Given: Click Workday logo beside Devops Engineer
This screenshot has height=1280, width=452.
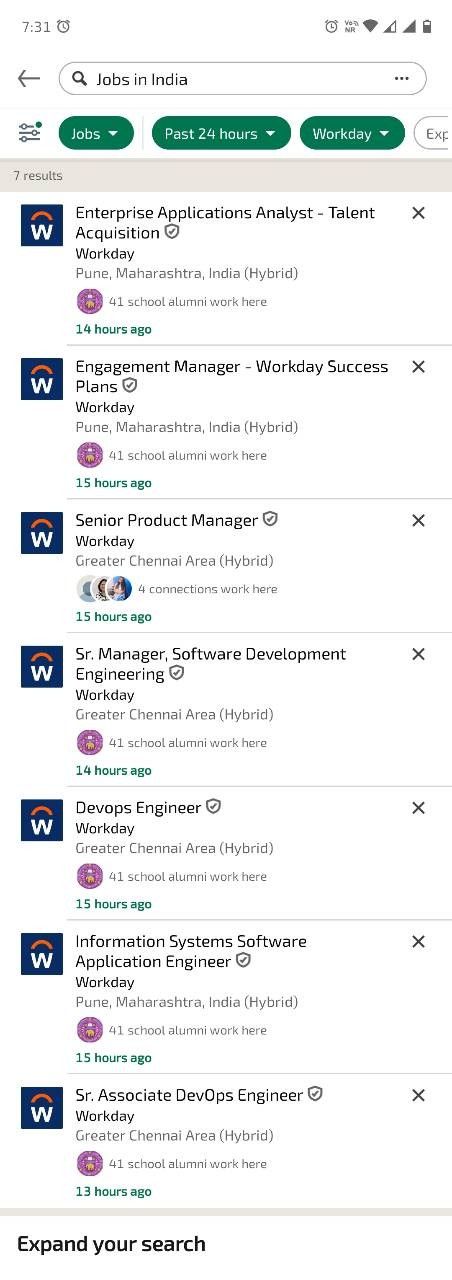Looking at the screenshot, I should (x=42, y=820).
